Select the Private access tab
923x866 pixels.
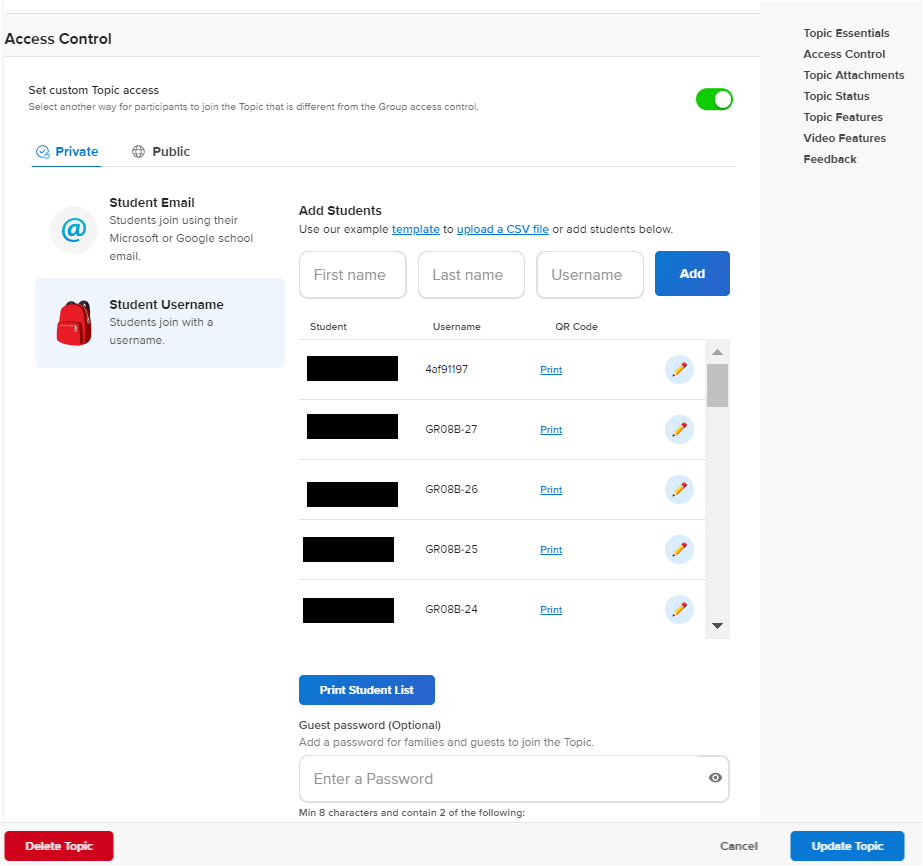67,152
